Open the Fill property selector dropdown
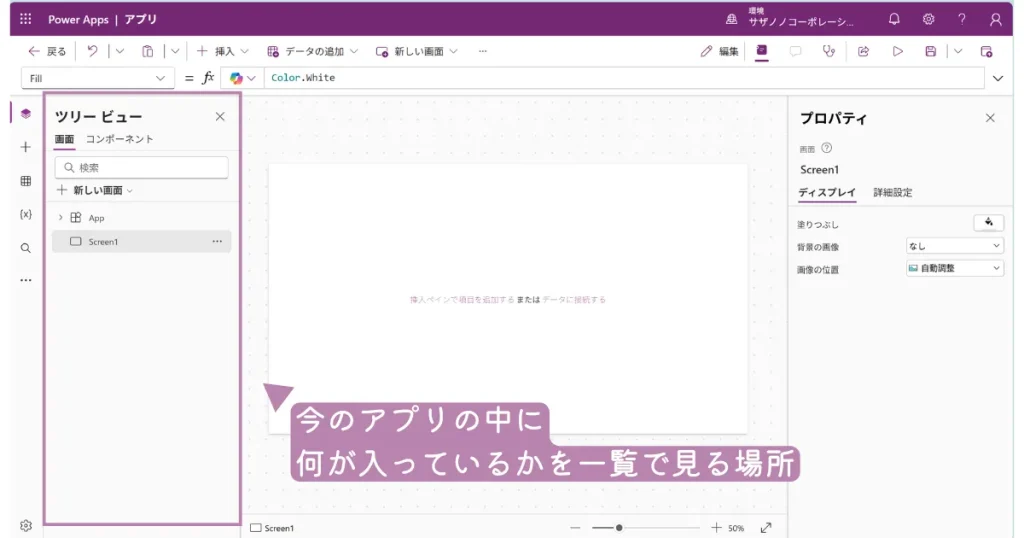The image size is (1024, 538). point(97,78)
